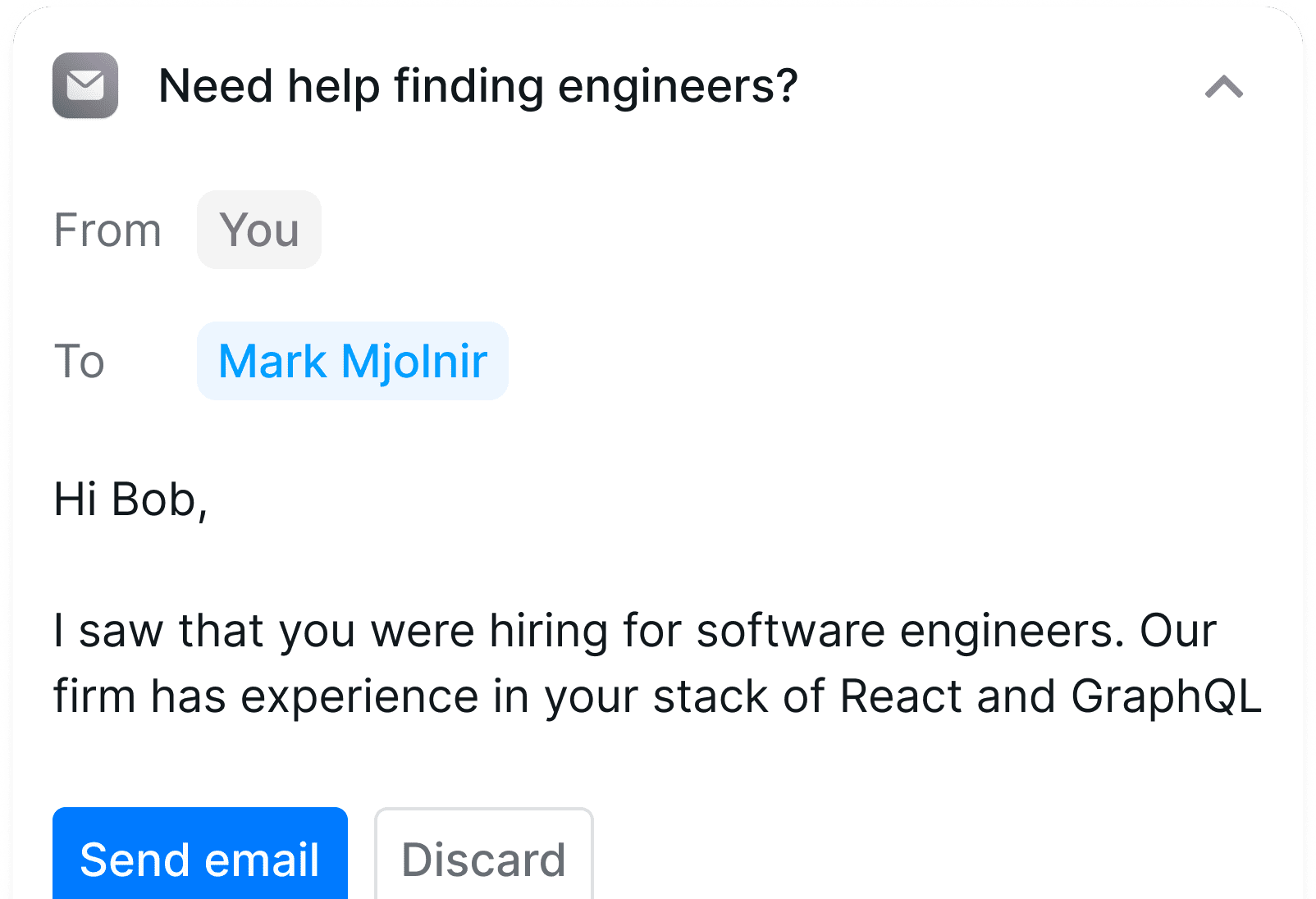Image resolution: width=1316 pixels, height=899 pixels.
Task: Click the envelope mail icon
Action: [85, 85]
